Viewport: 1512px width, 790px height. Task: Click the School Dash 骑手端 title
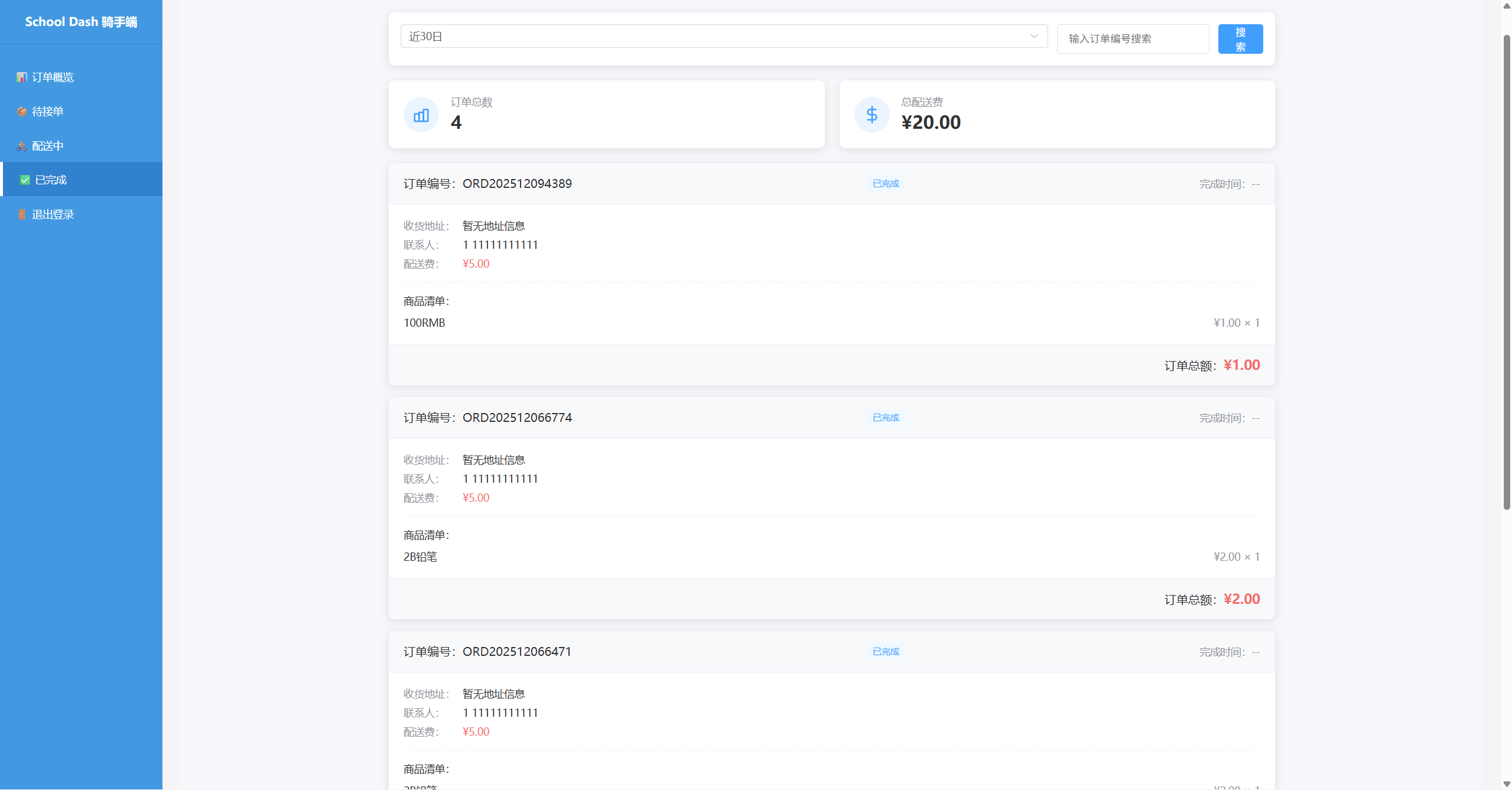[81, 22]
